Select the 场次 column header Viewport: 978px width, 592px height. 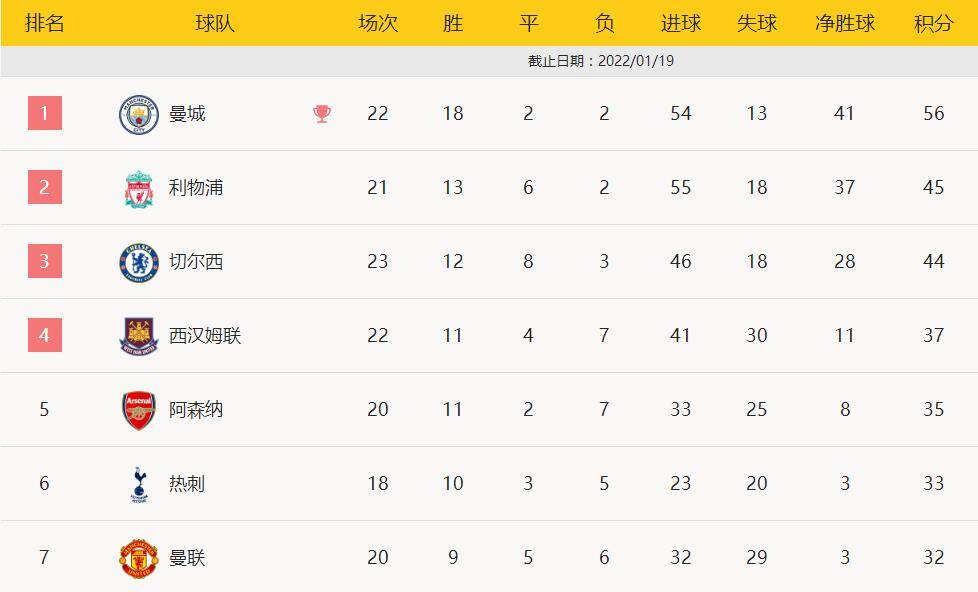[378, 23]
